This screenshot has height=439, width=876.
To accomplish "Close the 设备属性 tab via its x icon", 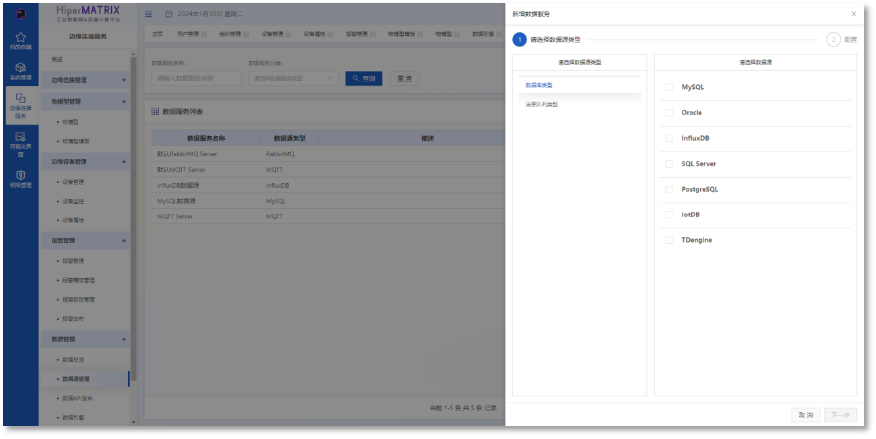I will [330, 34].
